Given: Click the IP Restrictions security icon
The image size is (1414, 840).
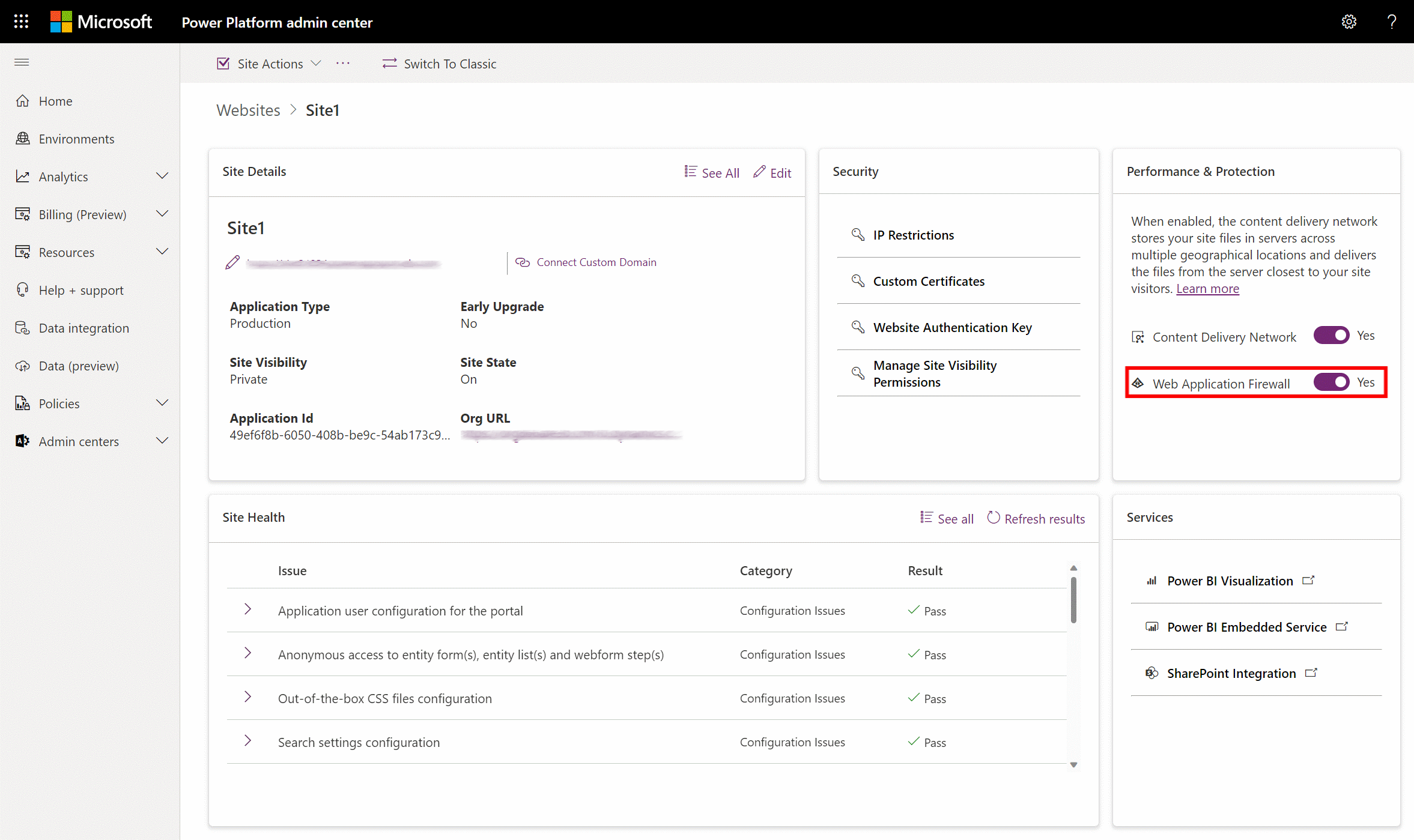Looking at the screenshot, I should [857, 234].
